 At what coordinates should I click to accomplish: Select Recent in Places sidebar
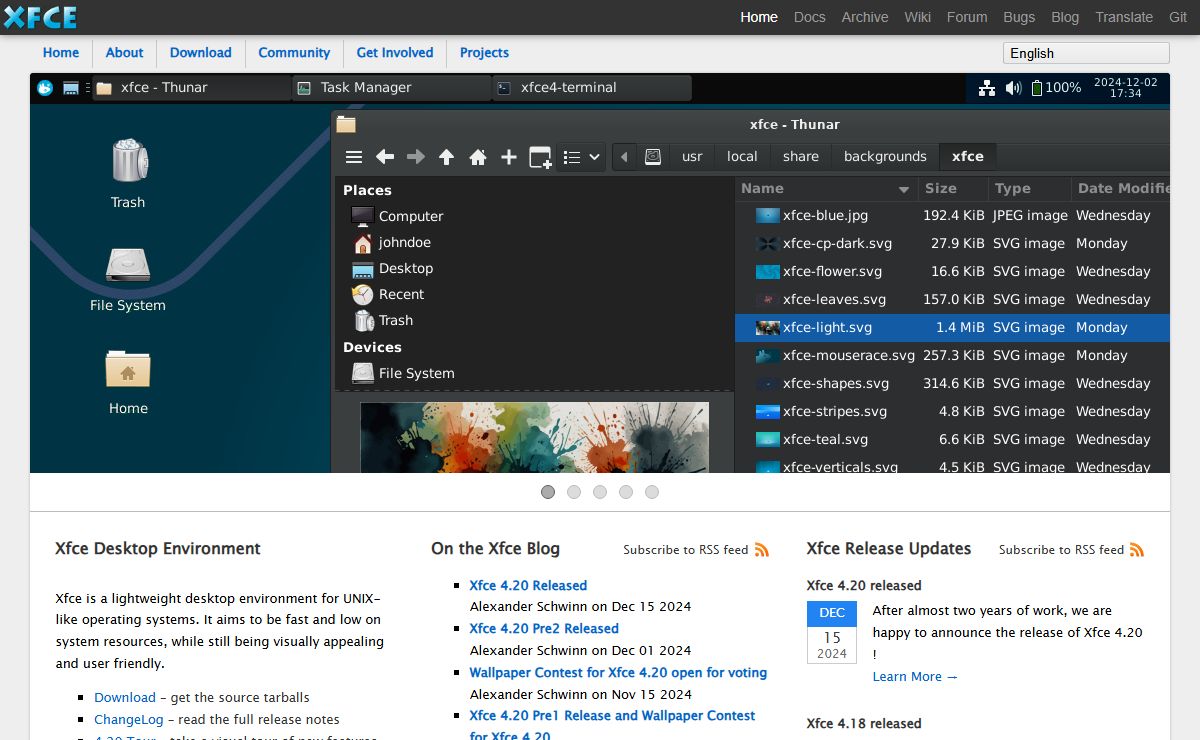pos(388,294)
